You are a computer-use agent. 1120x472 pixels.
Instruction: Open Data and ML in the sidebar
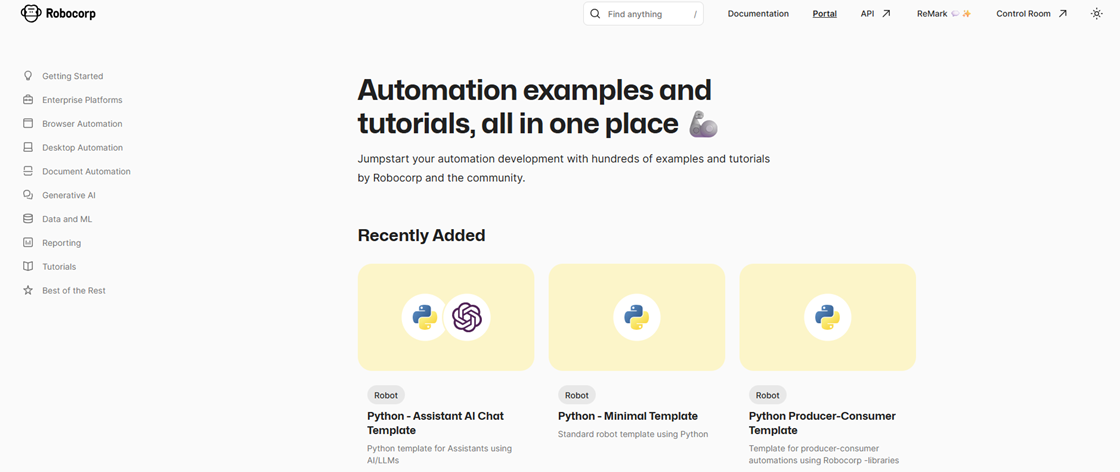click(x=67, y=219)
